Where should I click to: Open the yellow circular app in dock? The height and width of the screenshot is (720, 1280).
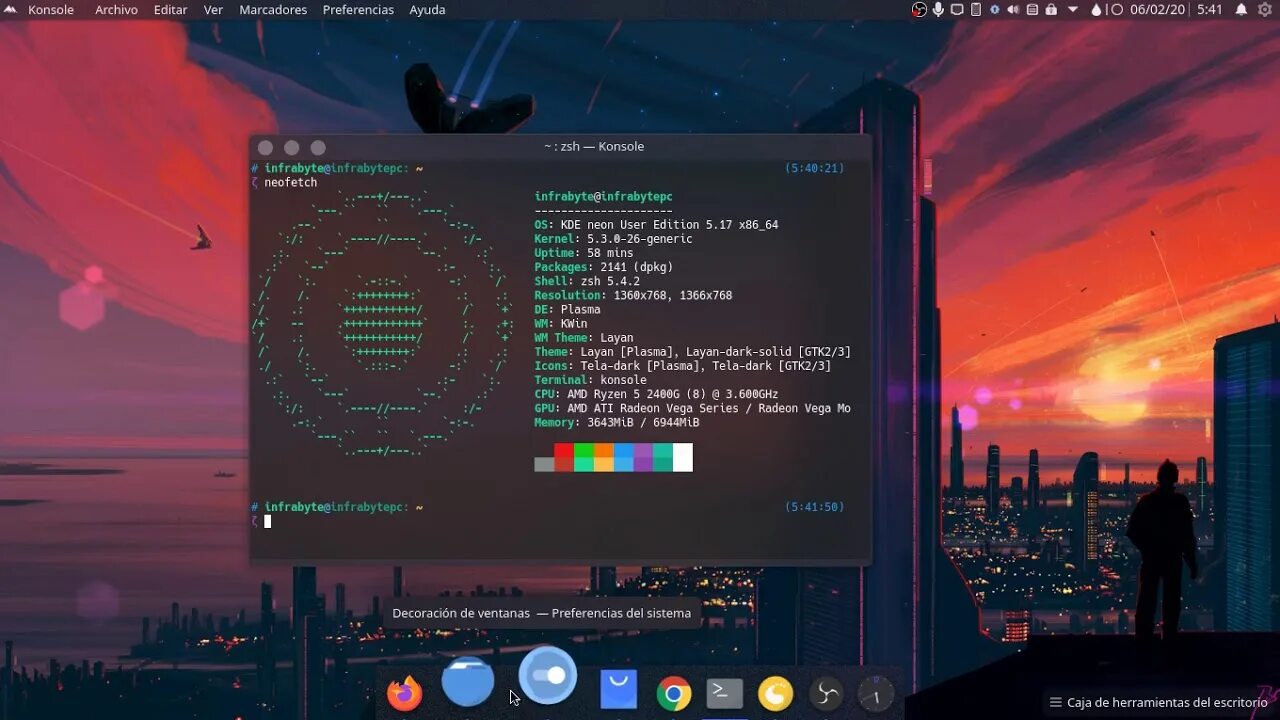(775, 693)
